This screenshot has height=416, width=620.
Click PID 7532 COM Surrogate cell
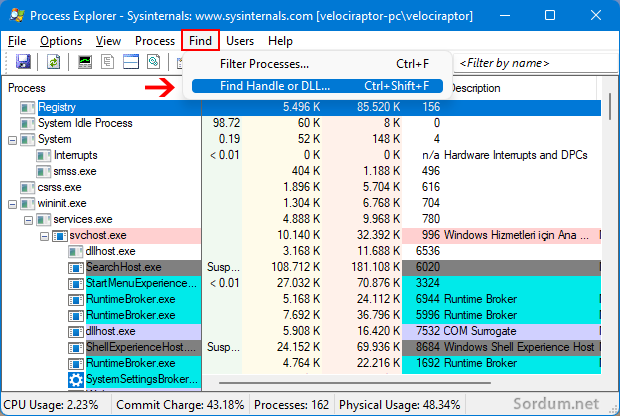point(466,331)
